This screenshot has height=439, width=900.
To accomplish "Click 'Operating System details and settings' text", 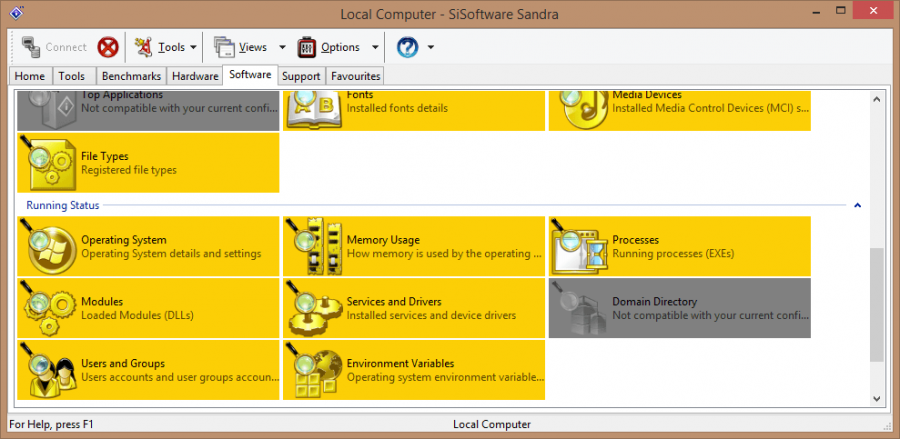I will pyautogui.click(x=171, y=253).
